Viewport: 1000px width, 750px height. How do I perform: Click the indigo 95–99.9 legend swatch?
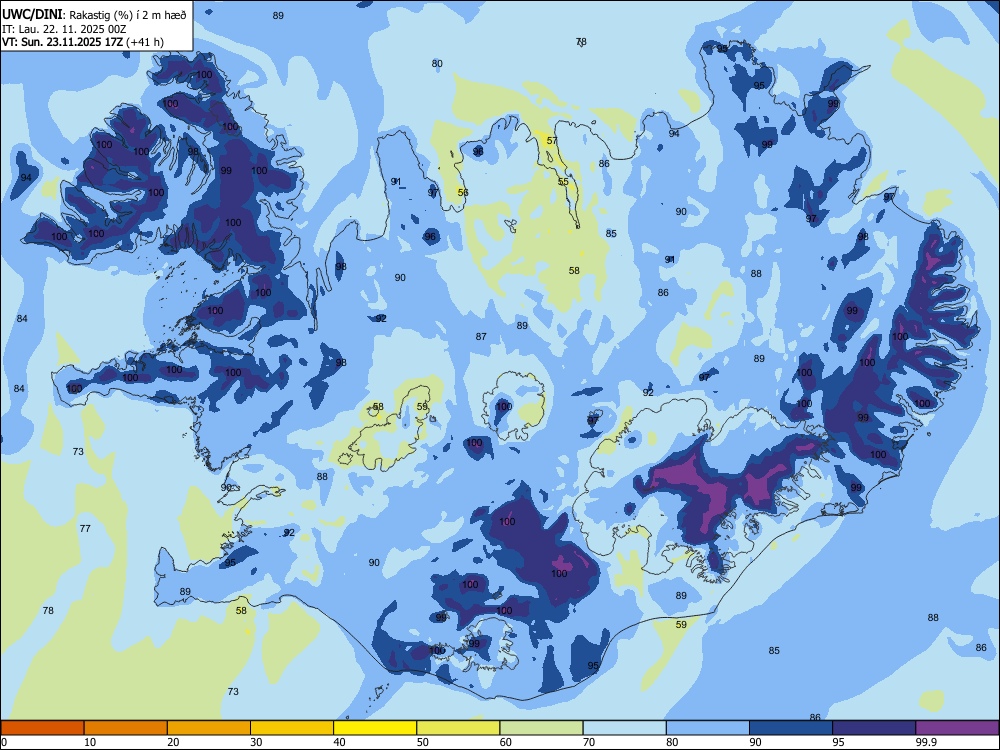click(x=874, y=728)
